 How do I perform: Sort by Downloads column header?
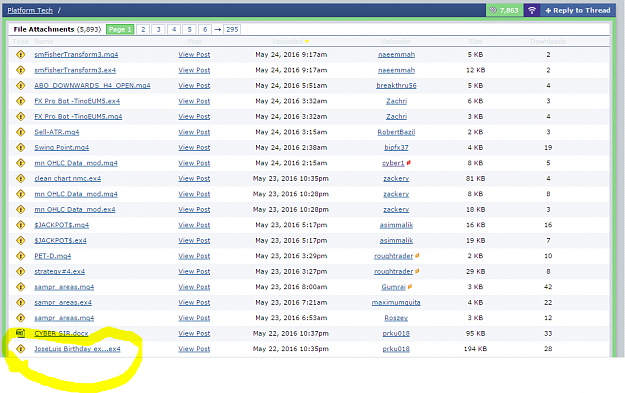tap(548, 41)
